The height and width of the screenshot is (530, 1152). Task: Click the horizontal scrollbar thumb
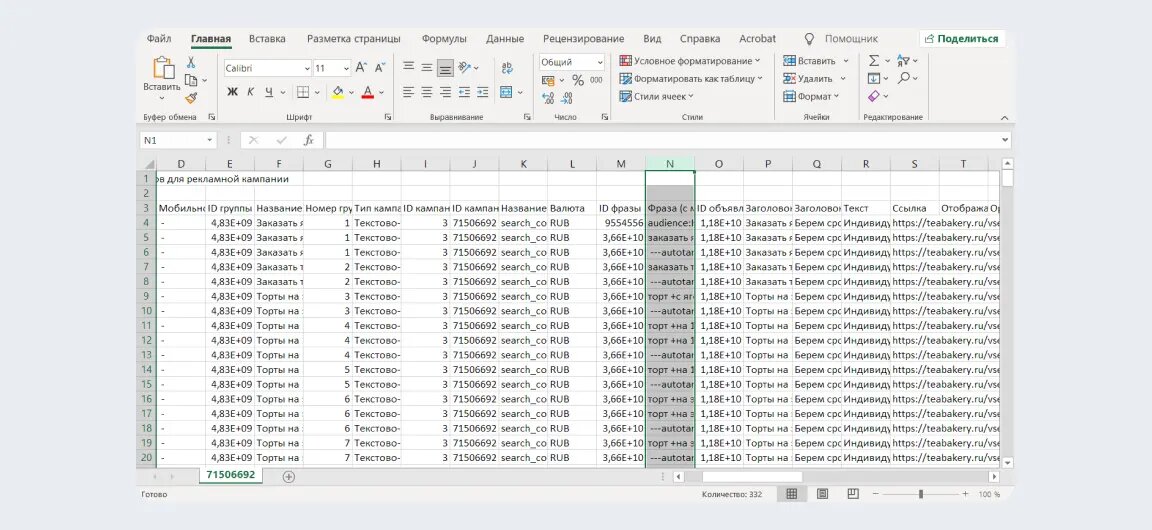[x=752, y=476]
